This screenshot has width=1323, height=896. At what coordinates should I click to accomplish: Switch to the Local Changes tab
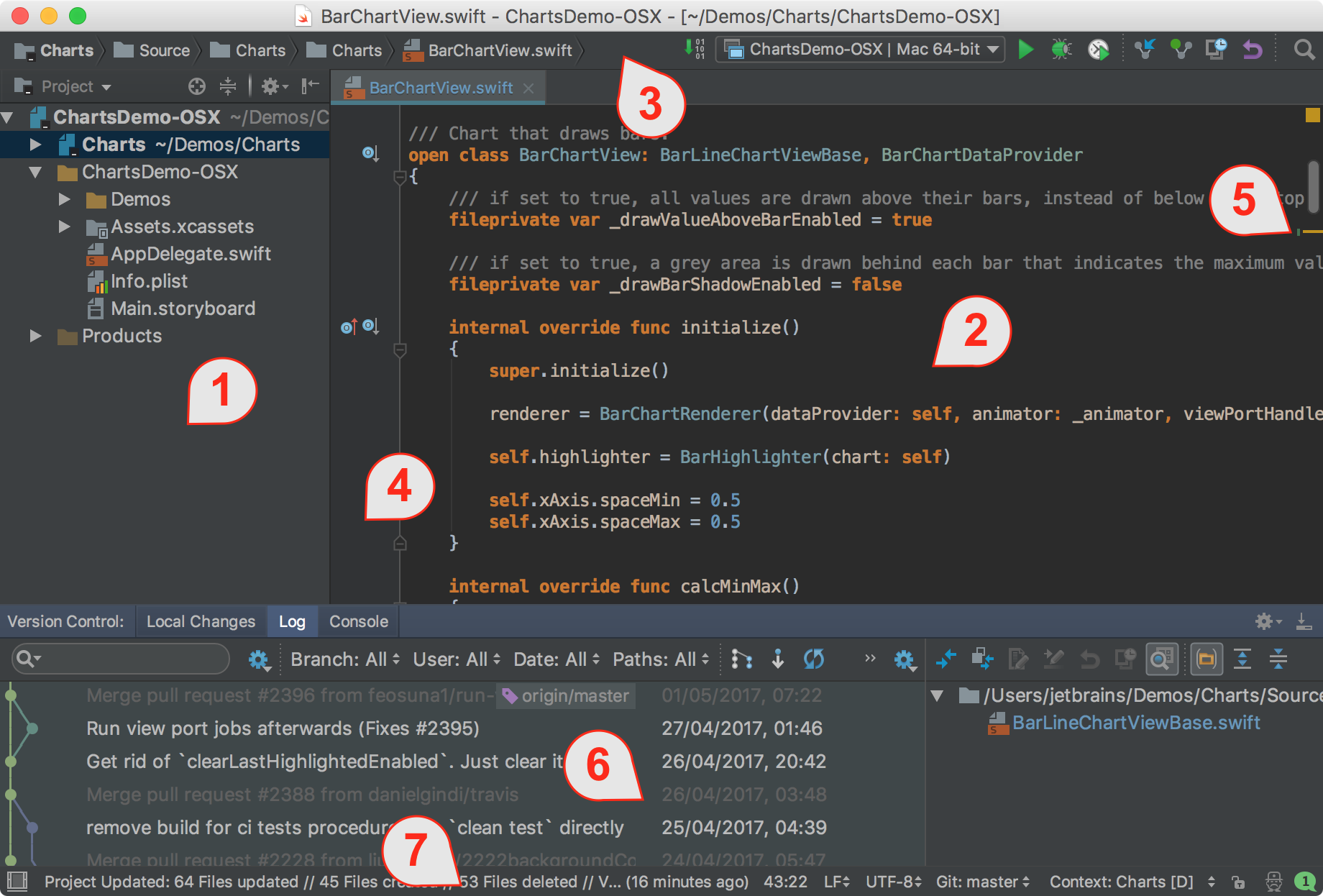pos(201,621)
